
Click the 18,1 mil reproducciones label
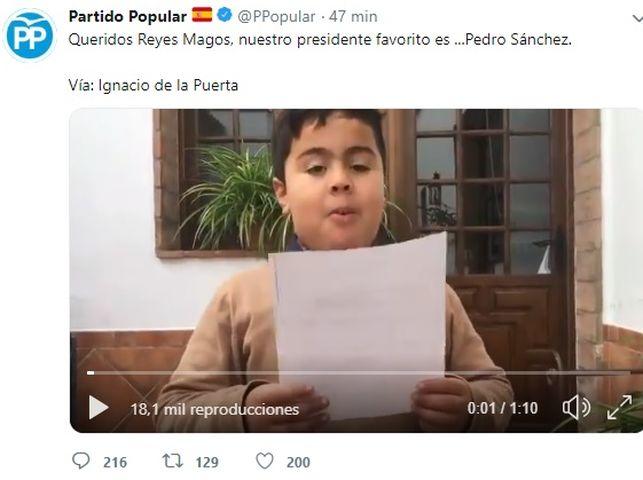click(214, 409)
